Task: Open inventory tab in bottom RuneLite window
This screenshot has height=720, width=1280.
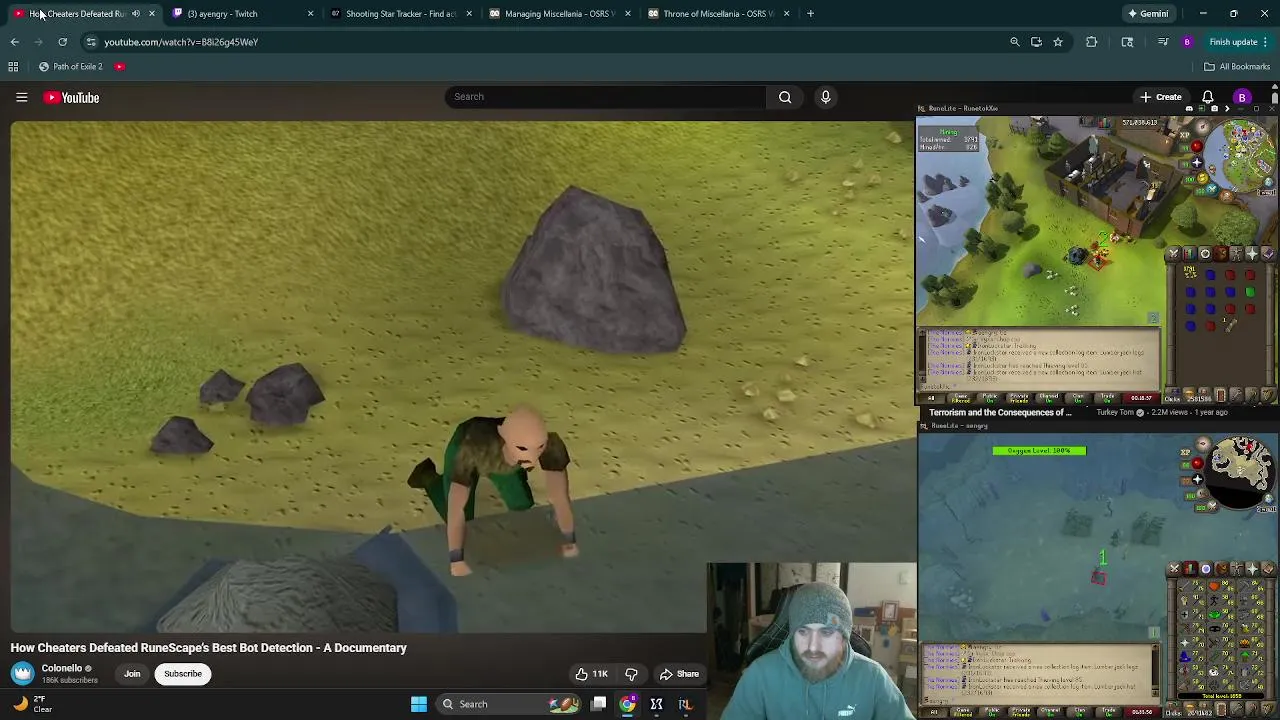Action: 1221,569
